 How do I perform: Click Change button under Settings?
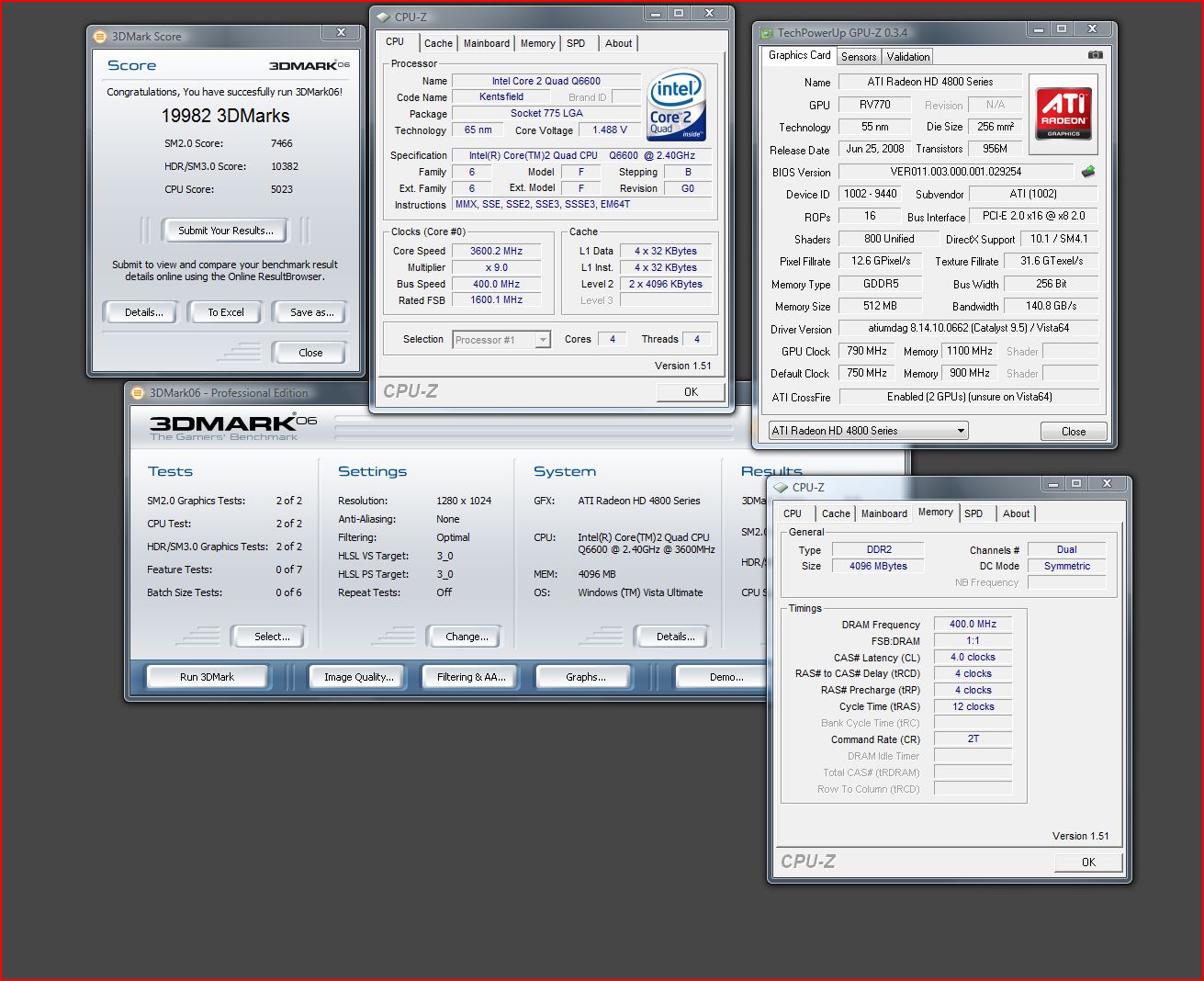(x=467, y=637)
